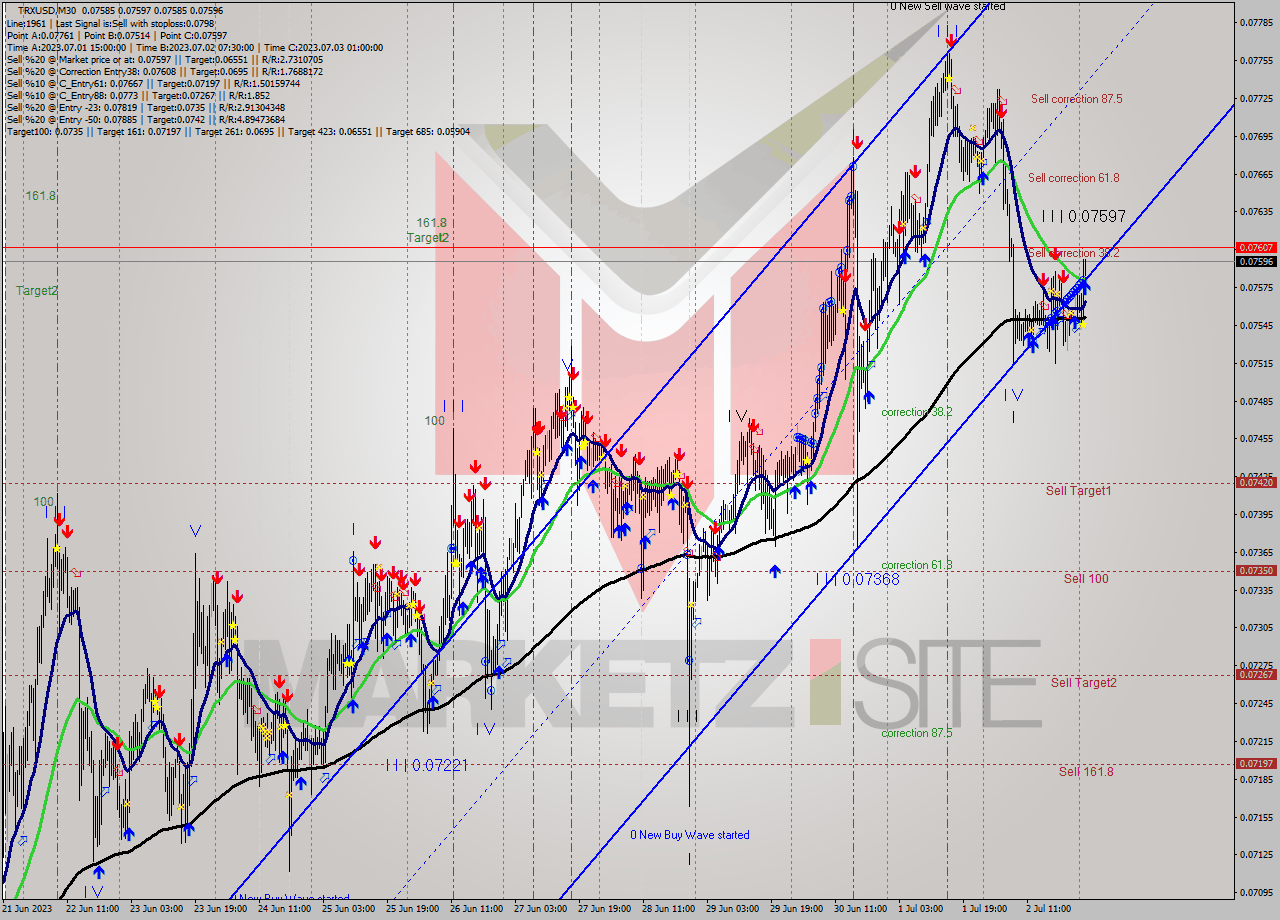Image resolution: width=1280 pixels, height=920 pixels.
Task: Click the 0.07515 price axis value
Action: pos(1257,363)
